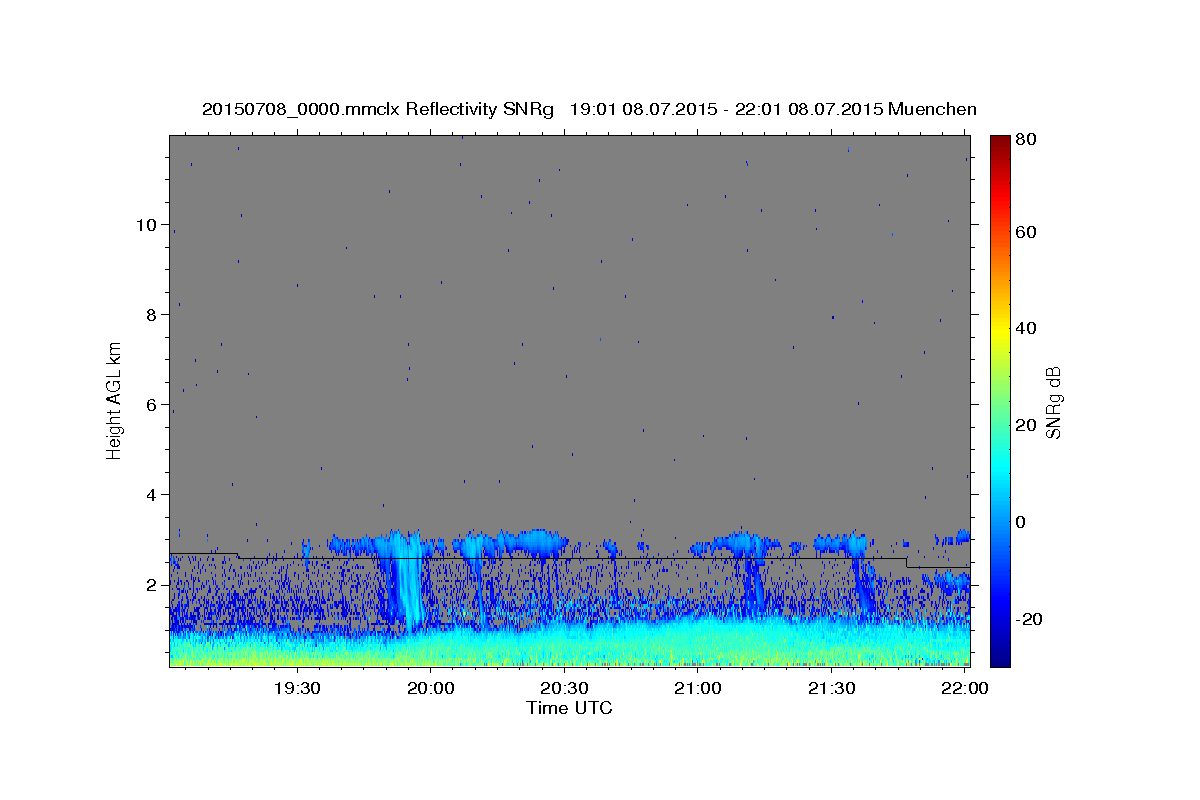The image size is (1200, 800).
Task: Click the cloud echo near 3 km at 21:10
Action: (x=742, y=544)
